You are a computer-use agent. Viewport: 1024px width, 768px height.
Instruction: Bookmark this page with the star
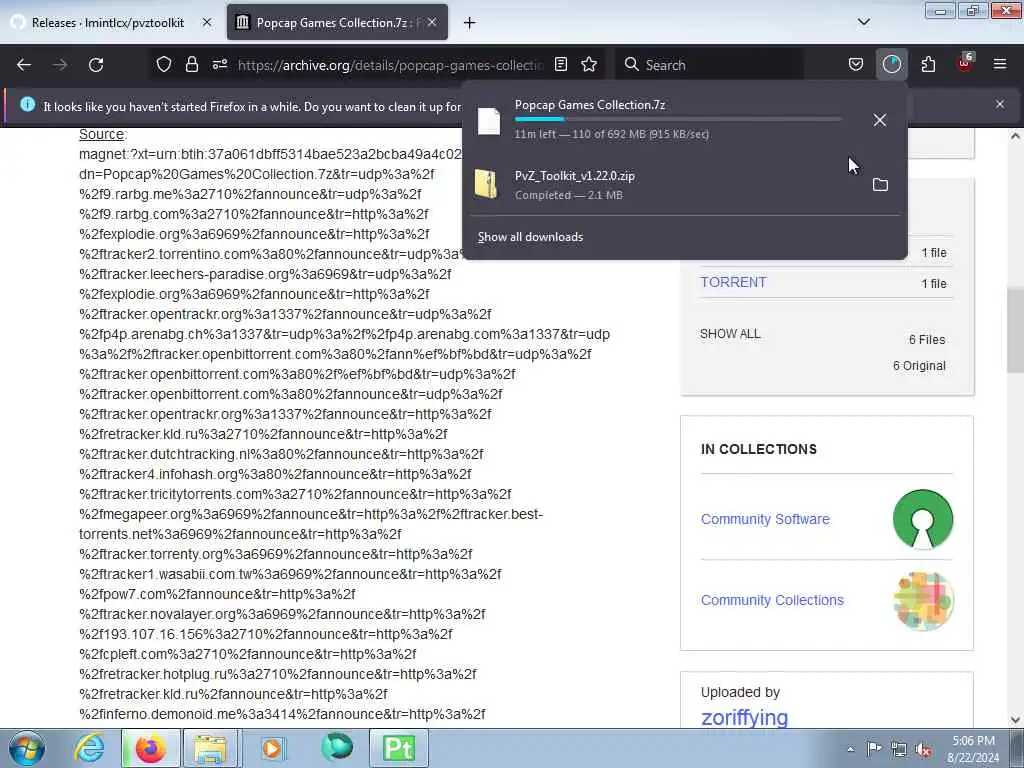[589, 64]
